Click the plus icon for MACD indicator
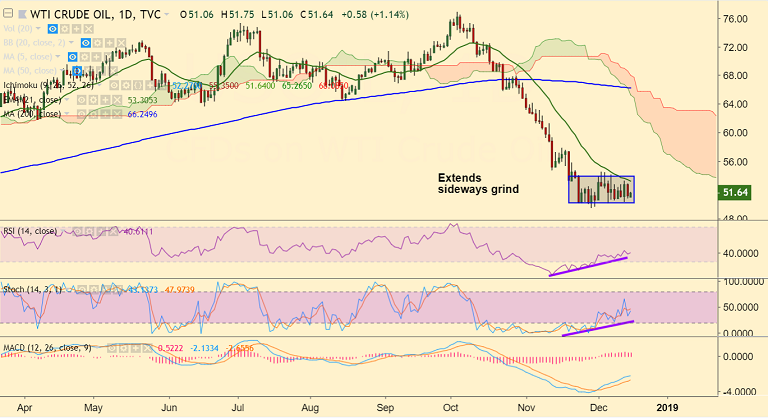The image size is (768, 419). [136, 348]
